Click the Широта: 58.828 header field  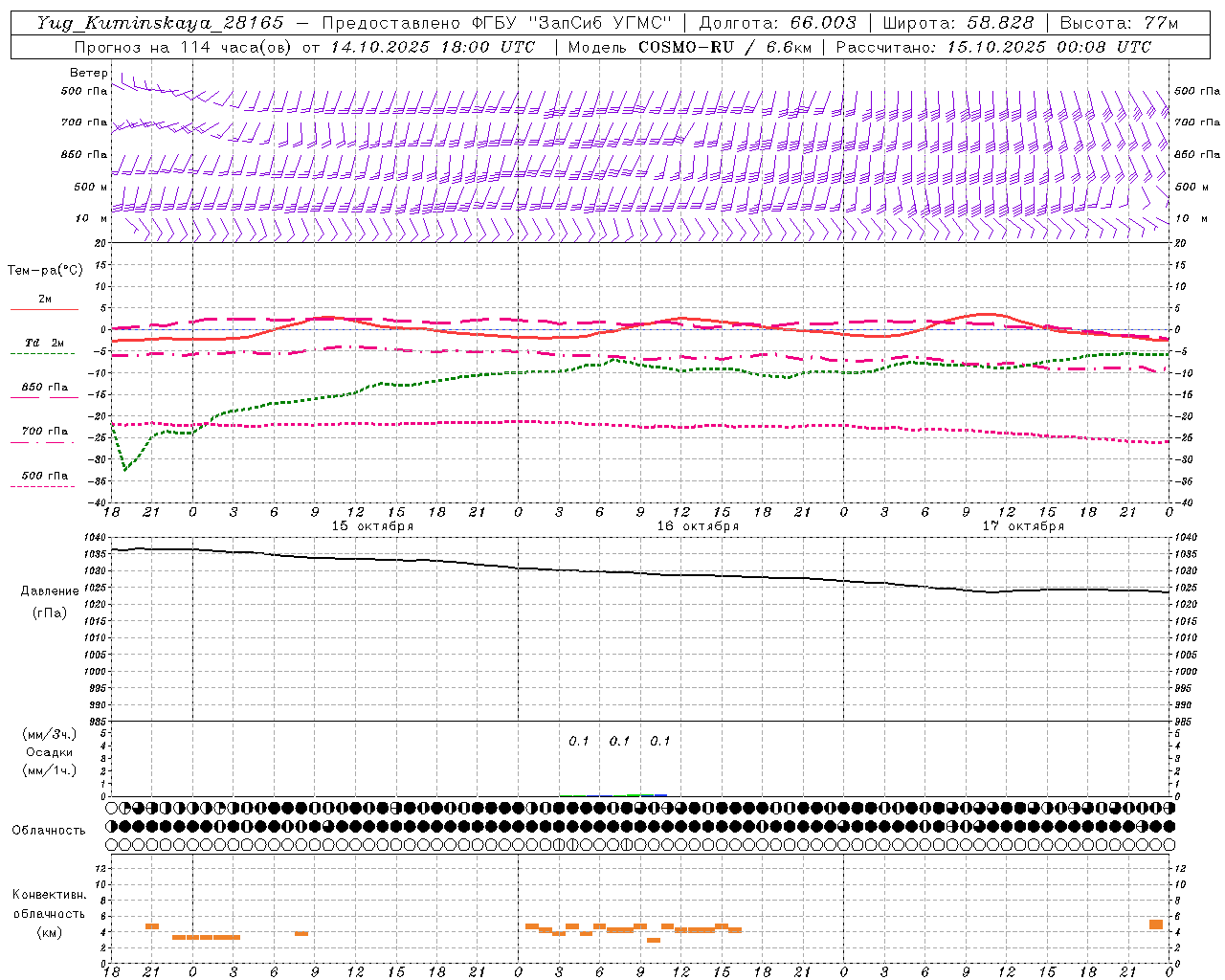point(958,23)
